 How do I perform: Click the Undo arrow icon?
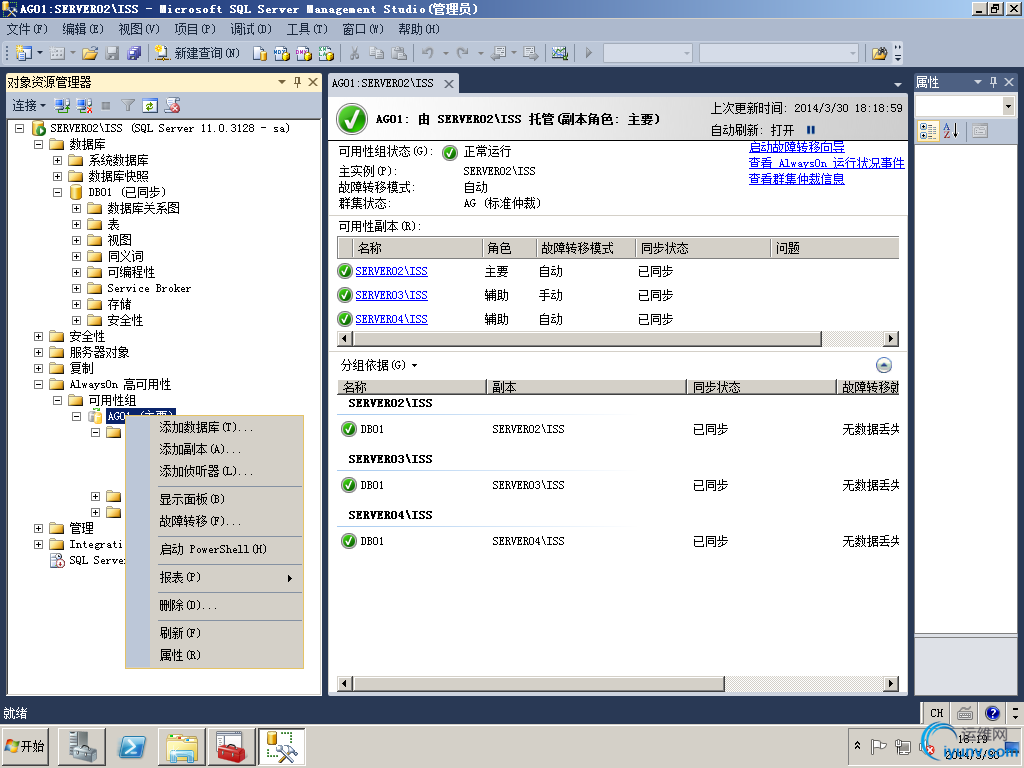coord(428,54)
